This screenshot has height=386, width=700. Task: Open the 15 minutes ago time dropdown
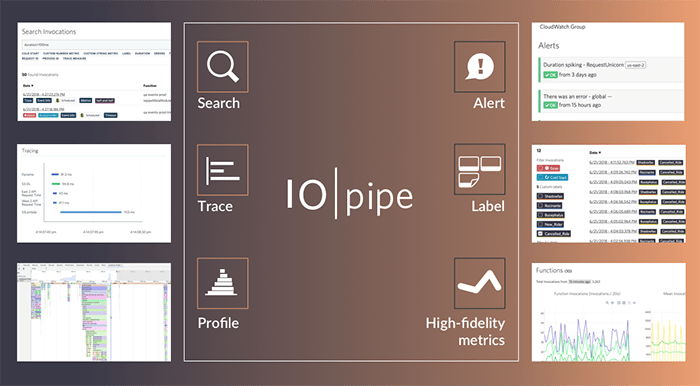579,282
